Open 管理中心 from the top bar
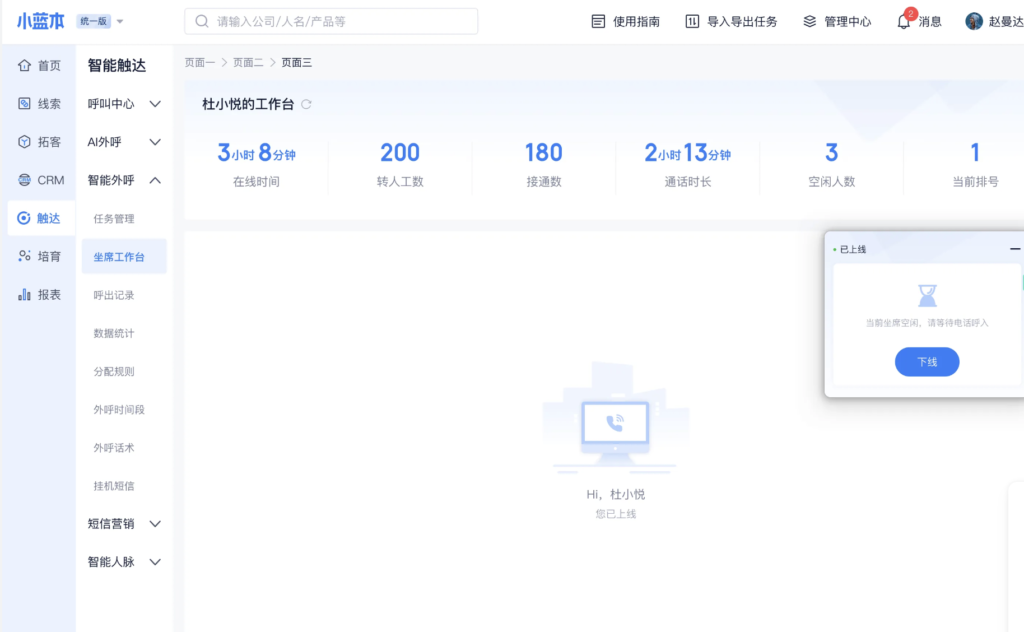Image resolution: width=1024 pixels, height=632 pixels. [837, 22]
